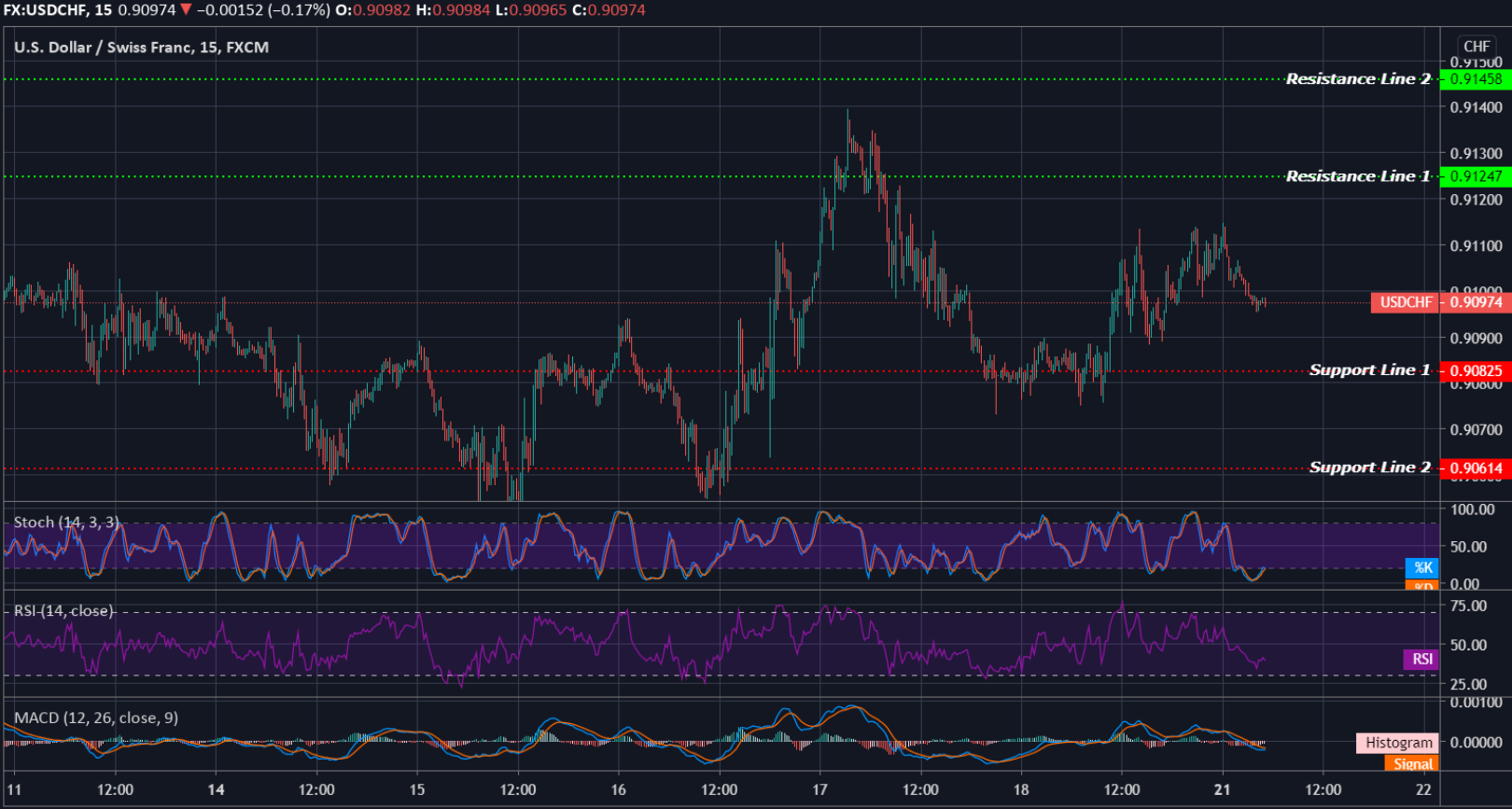1512x809 pixels.
Task: Click 0.90900 on the price scale
Action: pyautogui.click(x=1477, y=338)
